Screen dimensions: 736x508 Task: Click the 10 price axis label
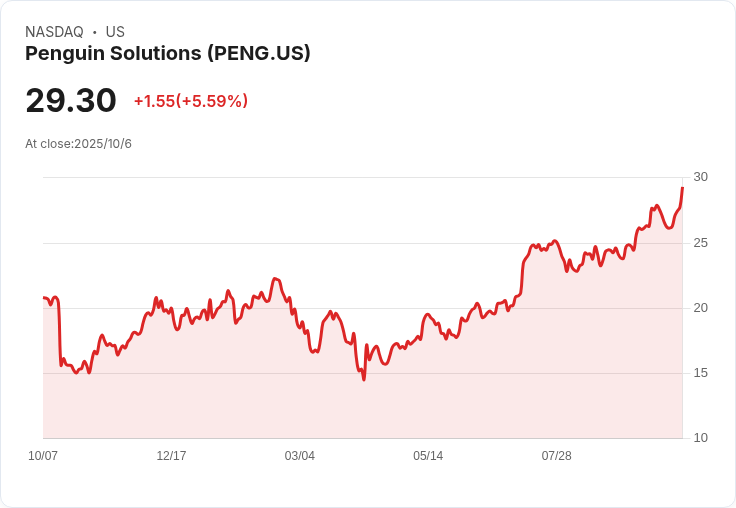point(700,438)
